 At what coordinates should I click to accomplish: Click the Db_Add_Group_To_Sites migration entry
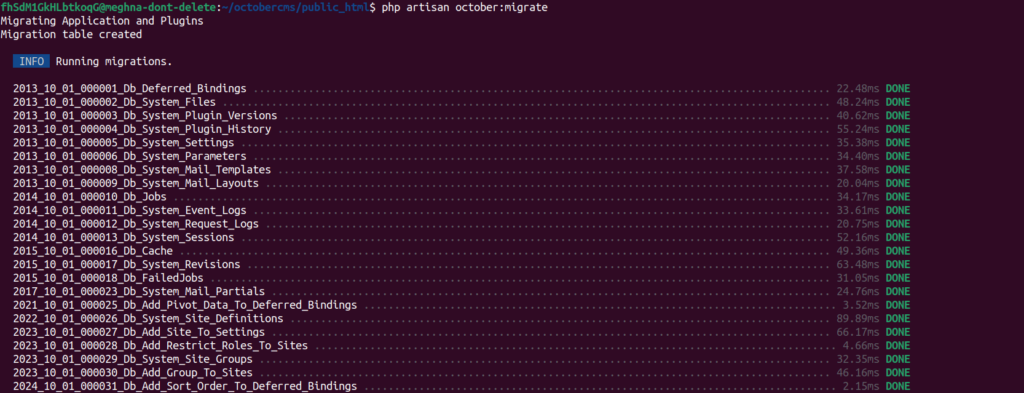coord(133,373)
